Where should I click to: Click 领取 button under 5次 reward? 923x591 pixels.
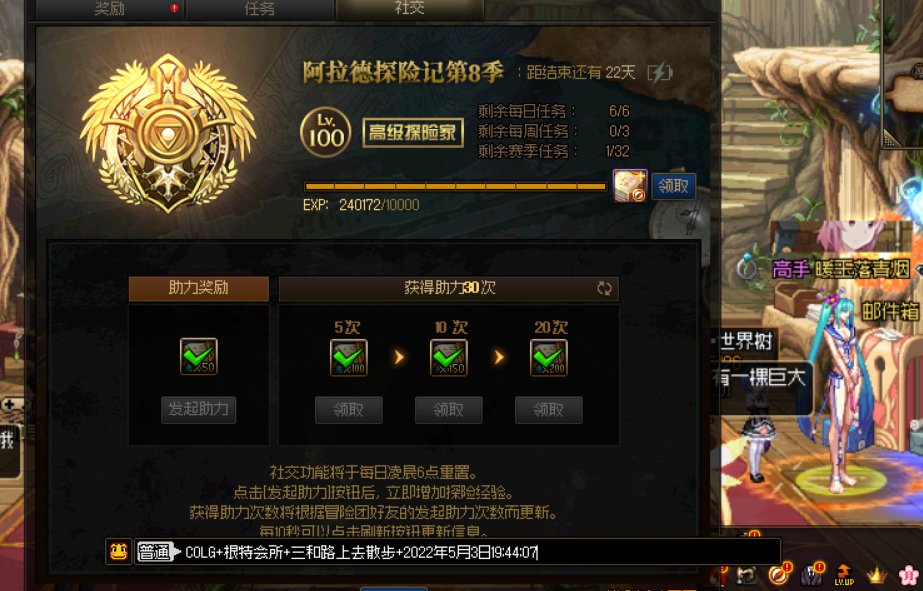pyautogui.click(x=348, y=410)
